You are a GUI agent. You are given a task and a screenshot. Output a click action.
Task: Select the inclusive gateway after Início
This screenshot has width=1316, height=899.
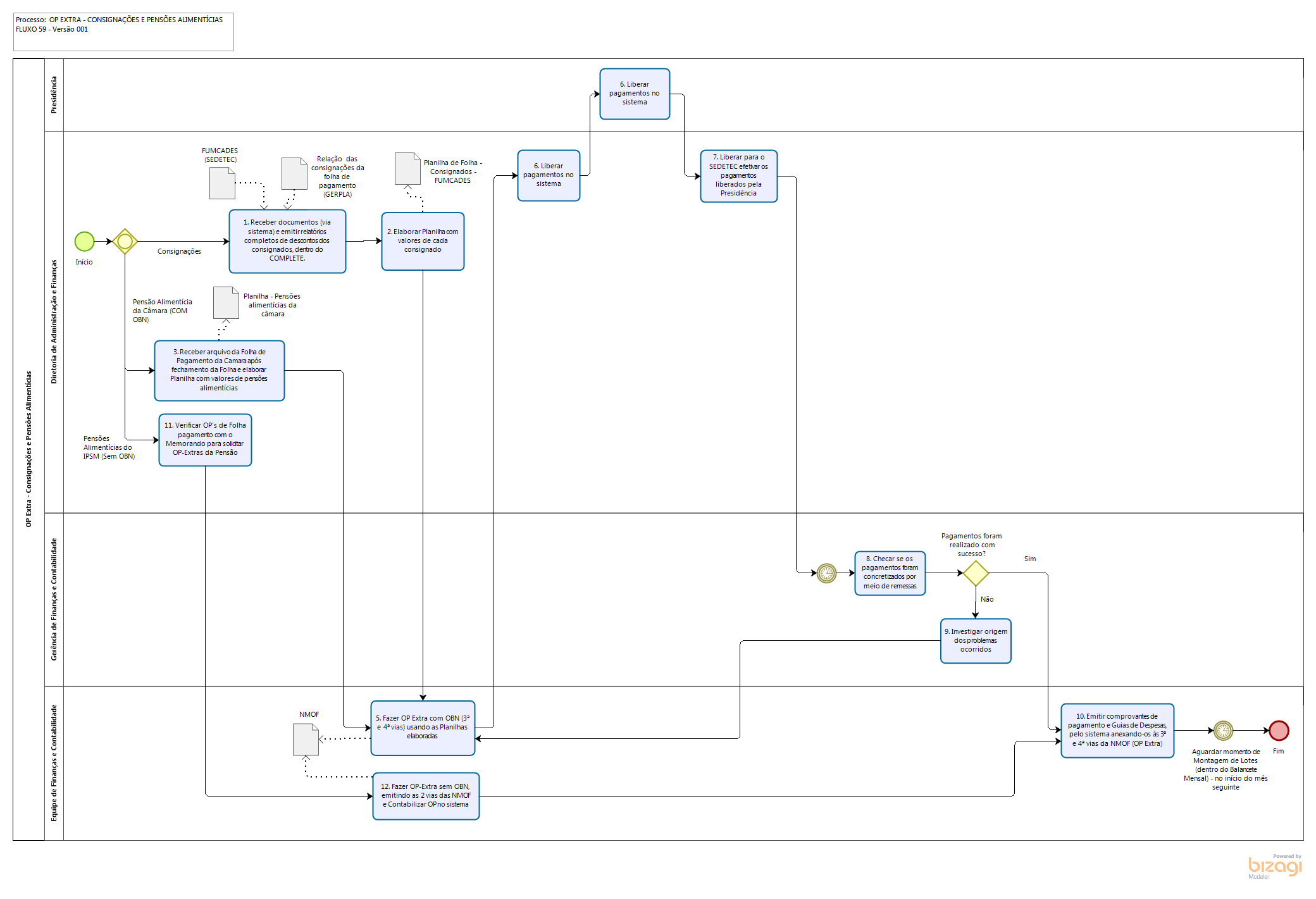pos(125,241)
